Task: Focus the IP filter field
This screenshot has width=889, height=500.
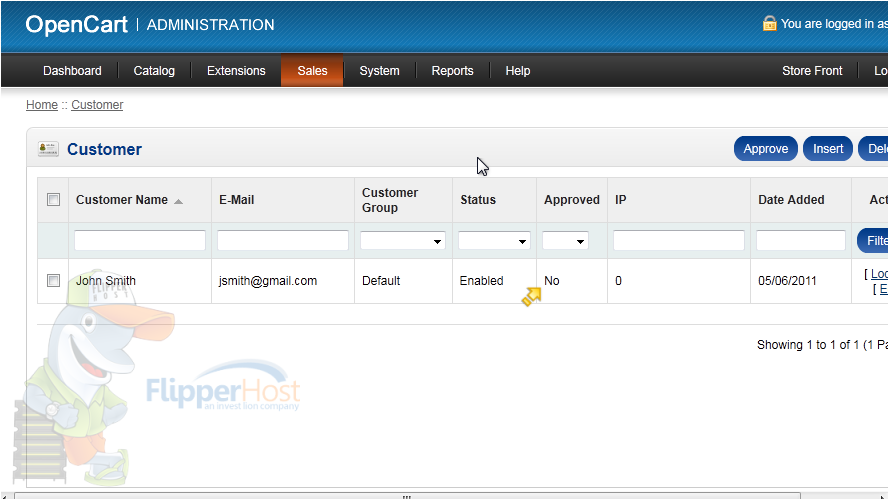Action: [x=679, y=240]
